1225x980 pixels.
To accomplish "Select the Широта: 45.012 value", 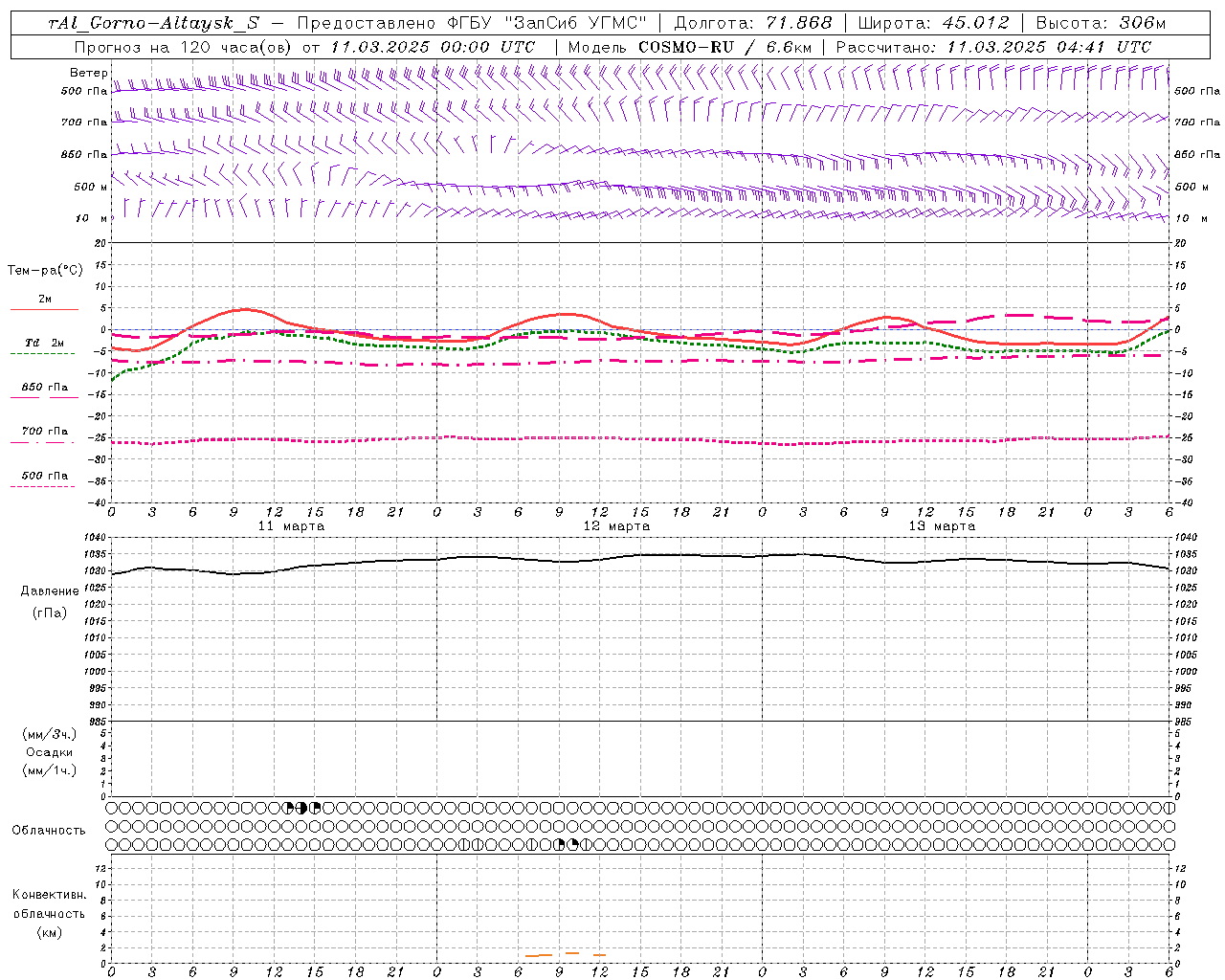I will coord(934,23).
